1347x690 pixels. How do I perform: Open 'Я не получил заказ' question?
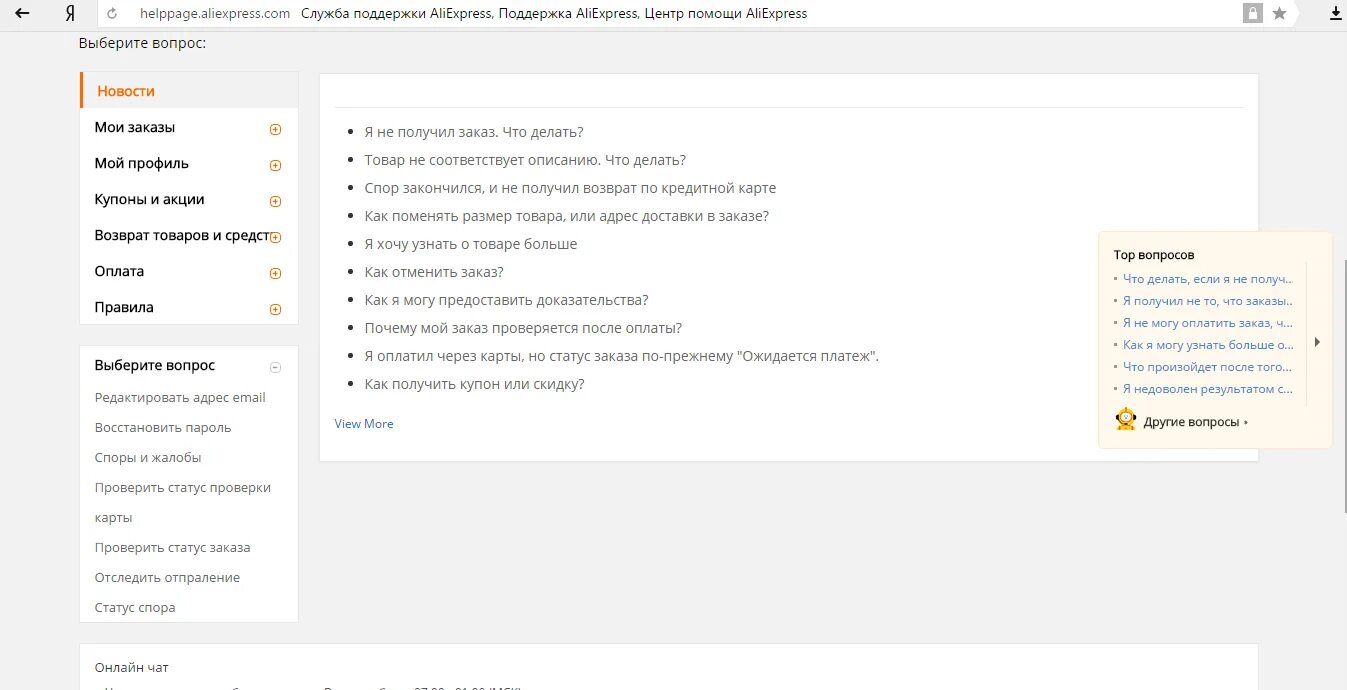click(474, 132)
